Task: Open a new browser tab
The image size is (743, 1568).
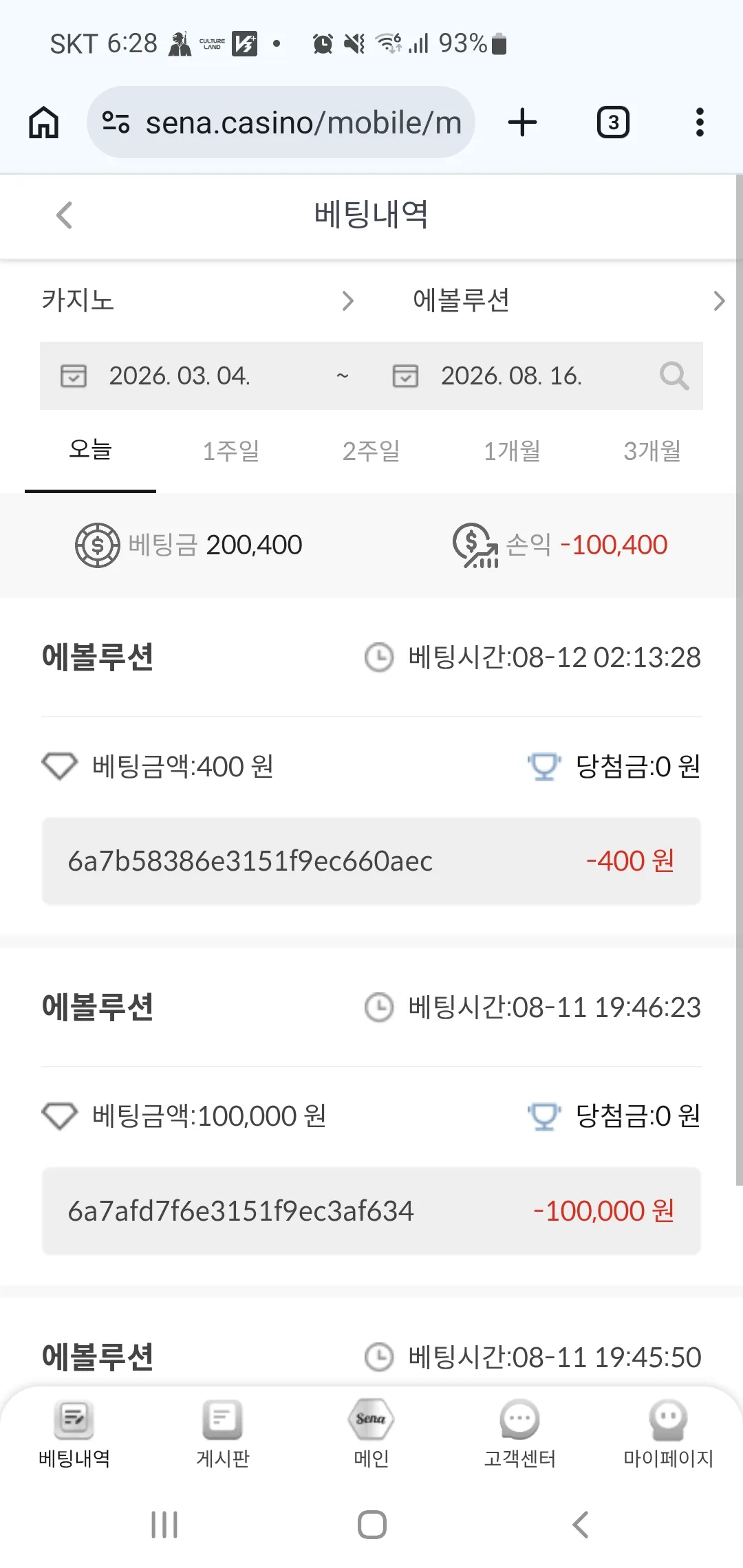Action: click(x=522, y=122)
